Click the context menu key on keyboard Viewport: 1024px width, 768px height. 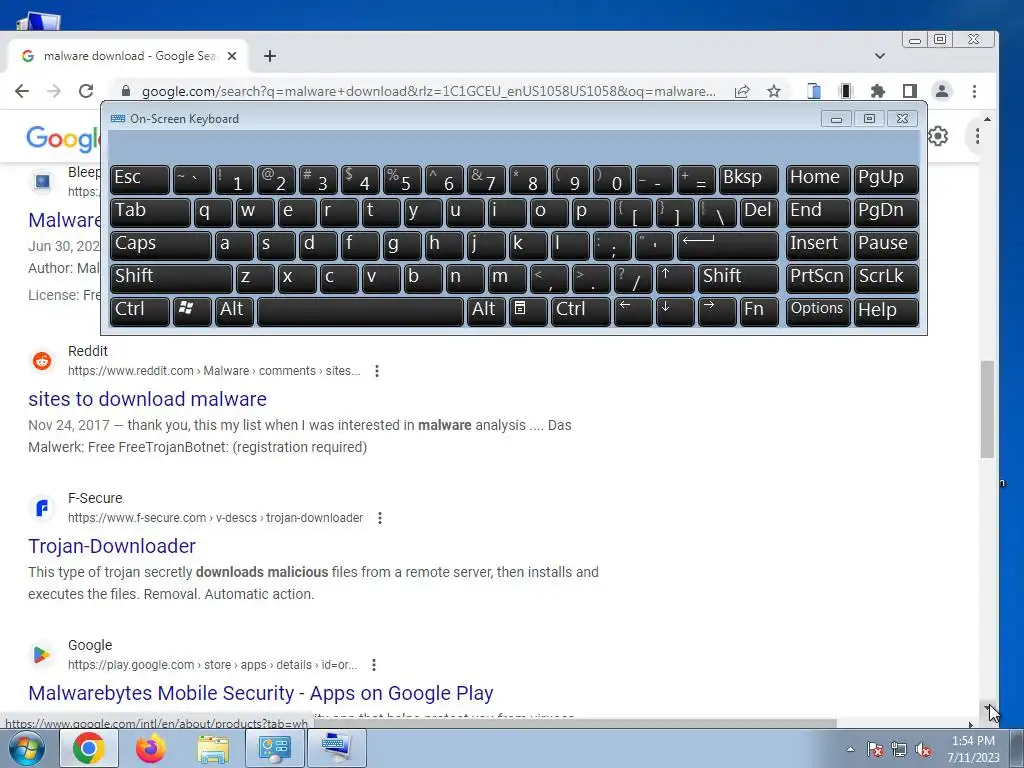pyautogui.click(x=528, y=312)
